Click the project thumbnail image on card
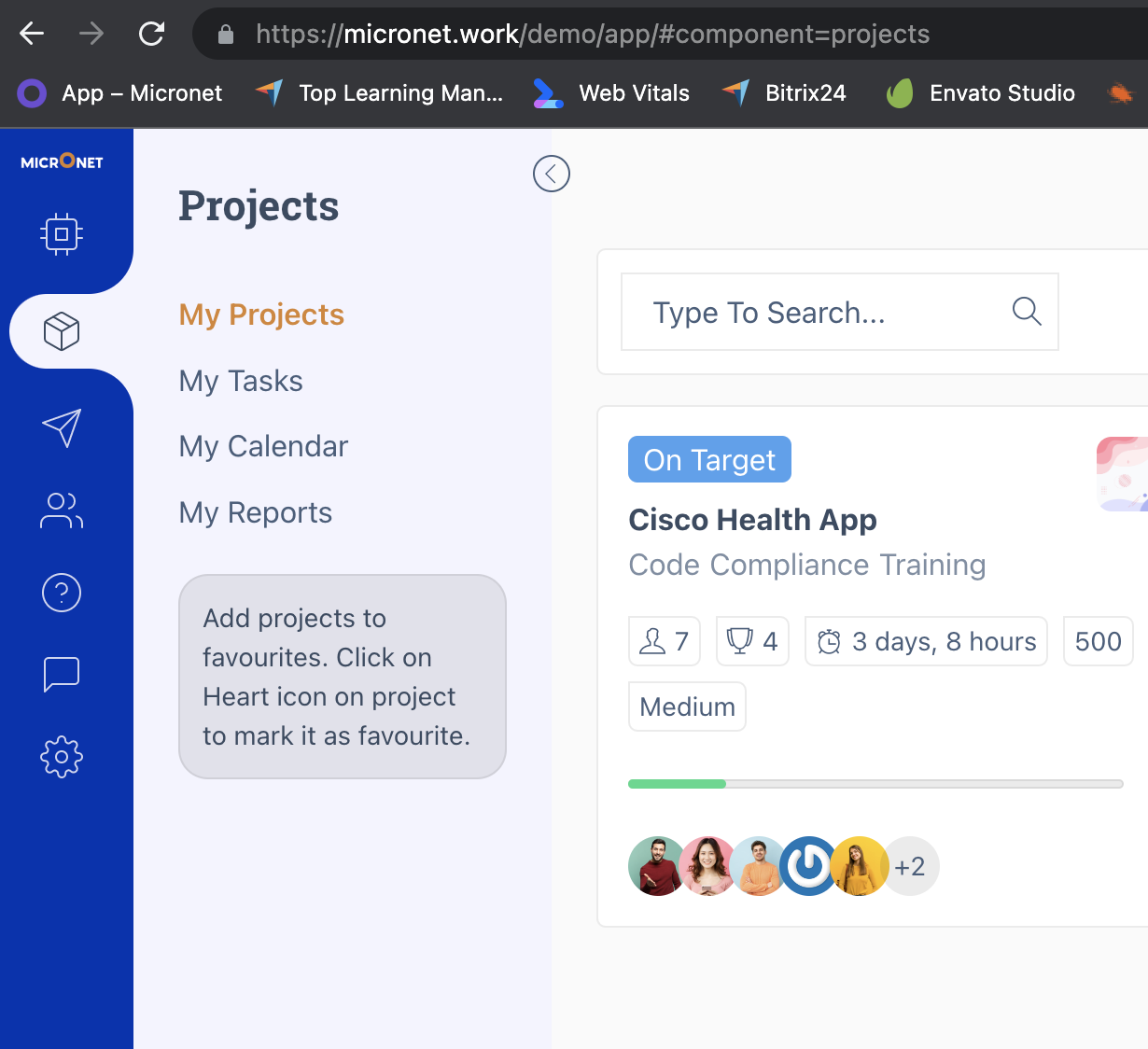 1123,474
